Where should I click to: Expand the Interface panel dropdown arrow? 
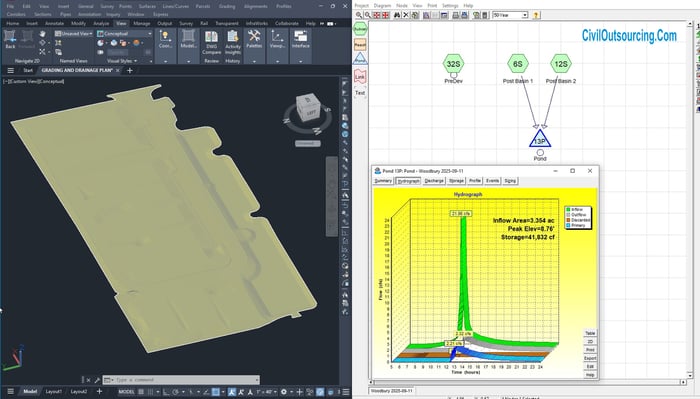[300, 61]
